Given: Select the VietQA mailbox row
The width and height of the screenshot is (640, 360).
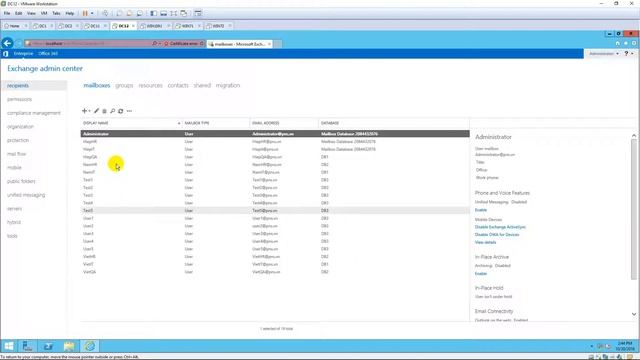Looking at the screenshot, I should 275,272.
